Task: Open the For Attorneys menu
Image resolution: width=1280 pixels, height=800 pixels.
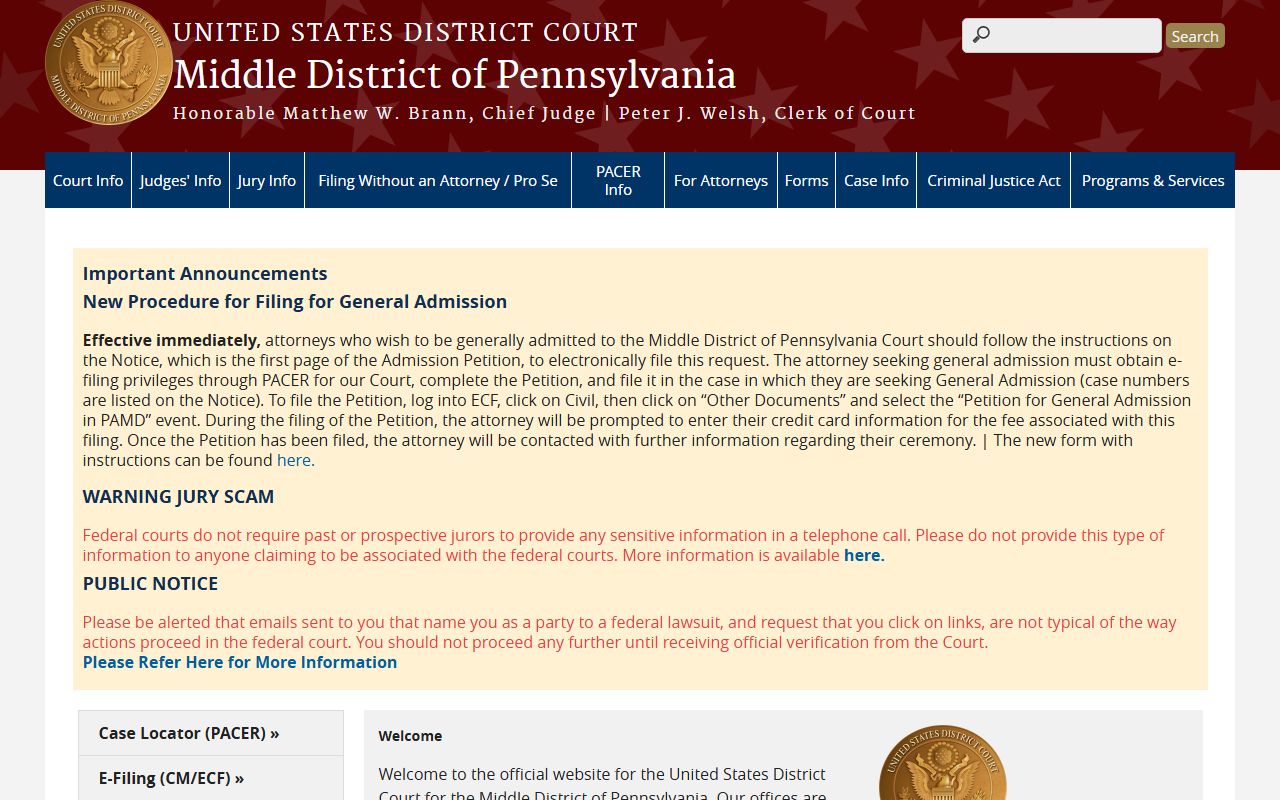Action: 721,180
